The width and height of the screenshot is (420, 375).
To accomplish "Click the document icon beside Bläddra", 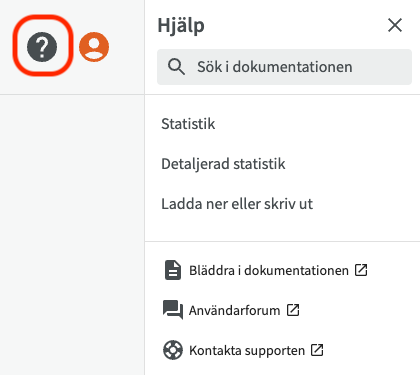I will [173, 270].
